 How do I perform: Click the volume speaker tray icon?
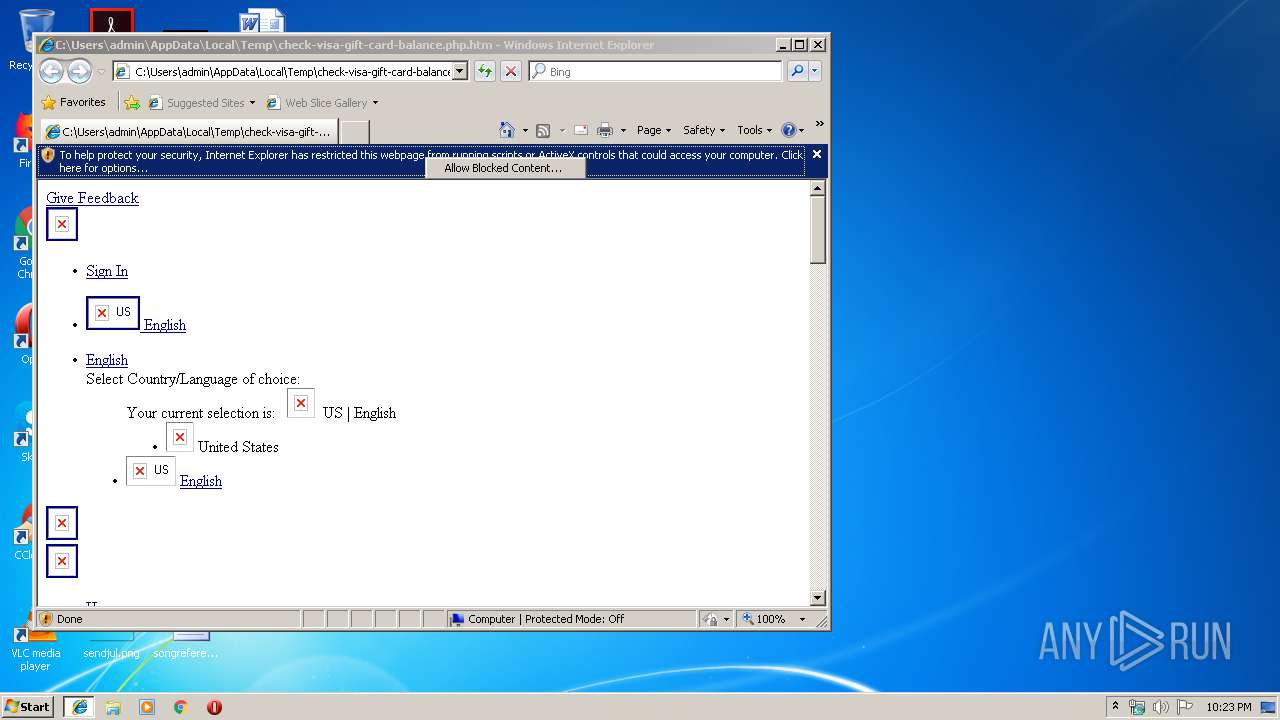point(1161,707)
